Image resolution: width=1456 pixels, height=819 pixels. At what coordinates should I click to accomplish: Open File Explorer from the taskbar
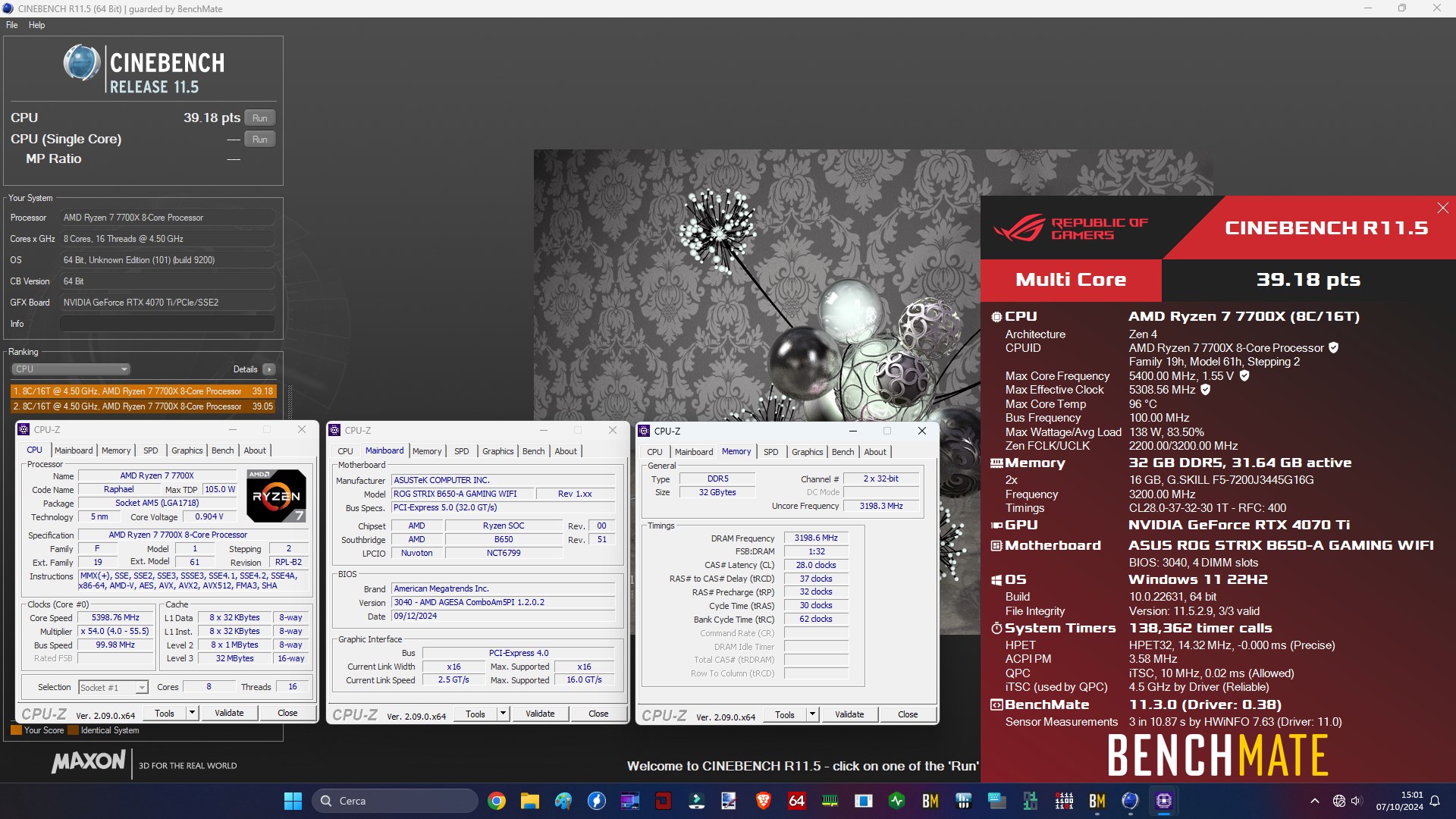coord(530,801)
